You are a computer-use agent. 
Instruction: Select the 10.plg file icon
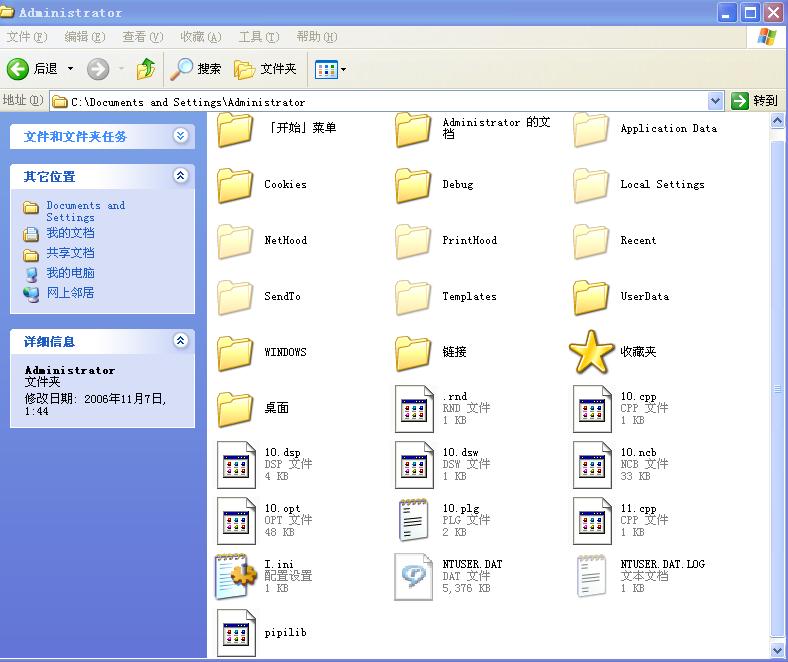pyautogui.click(x=414, y=521)
